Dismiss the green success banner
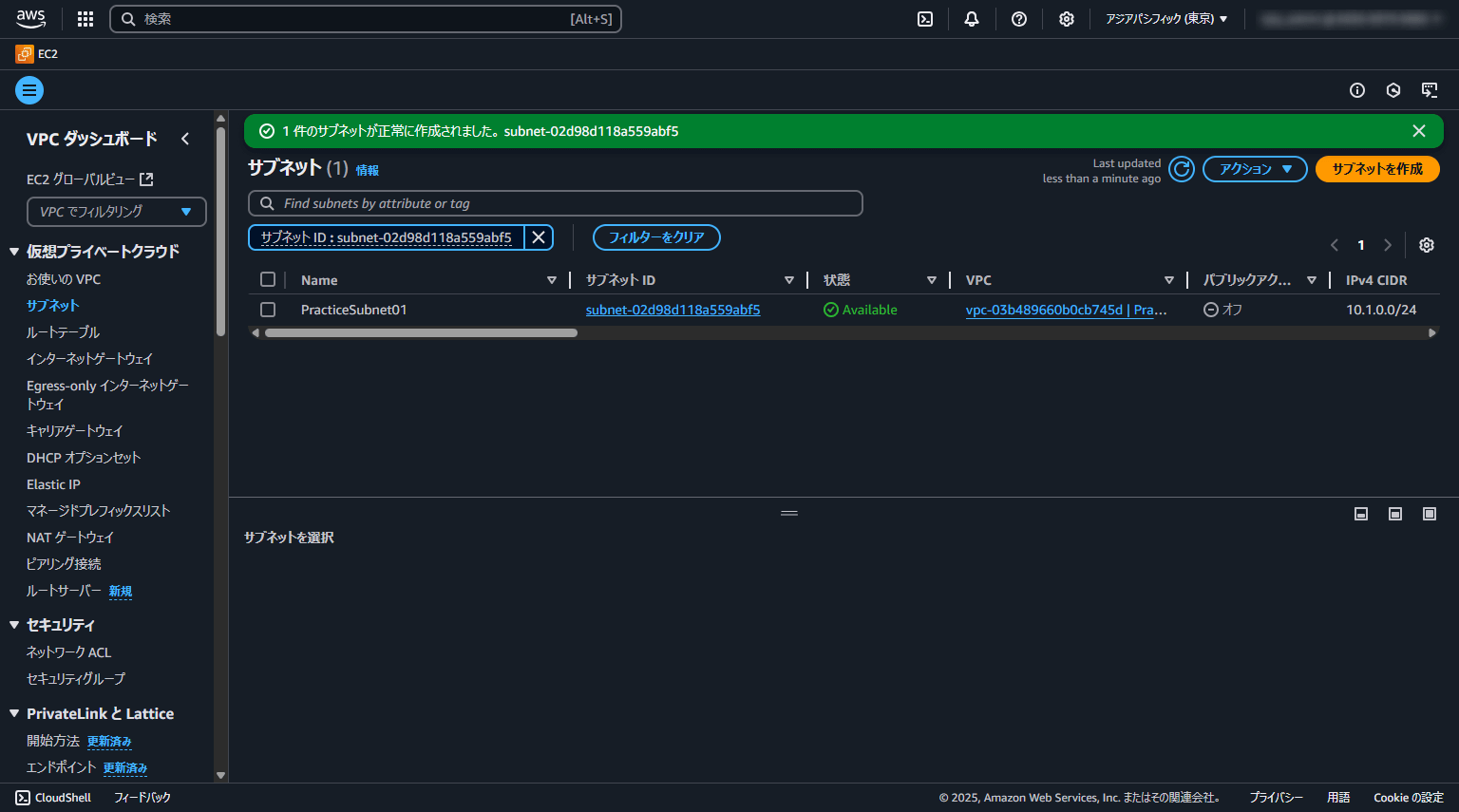The width and height of the screenshot is (1459, 812). coord(1419,131)
